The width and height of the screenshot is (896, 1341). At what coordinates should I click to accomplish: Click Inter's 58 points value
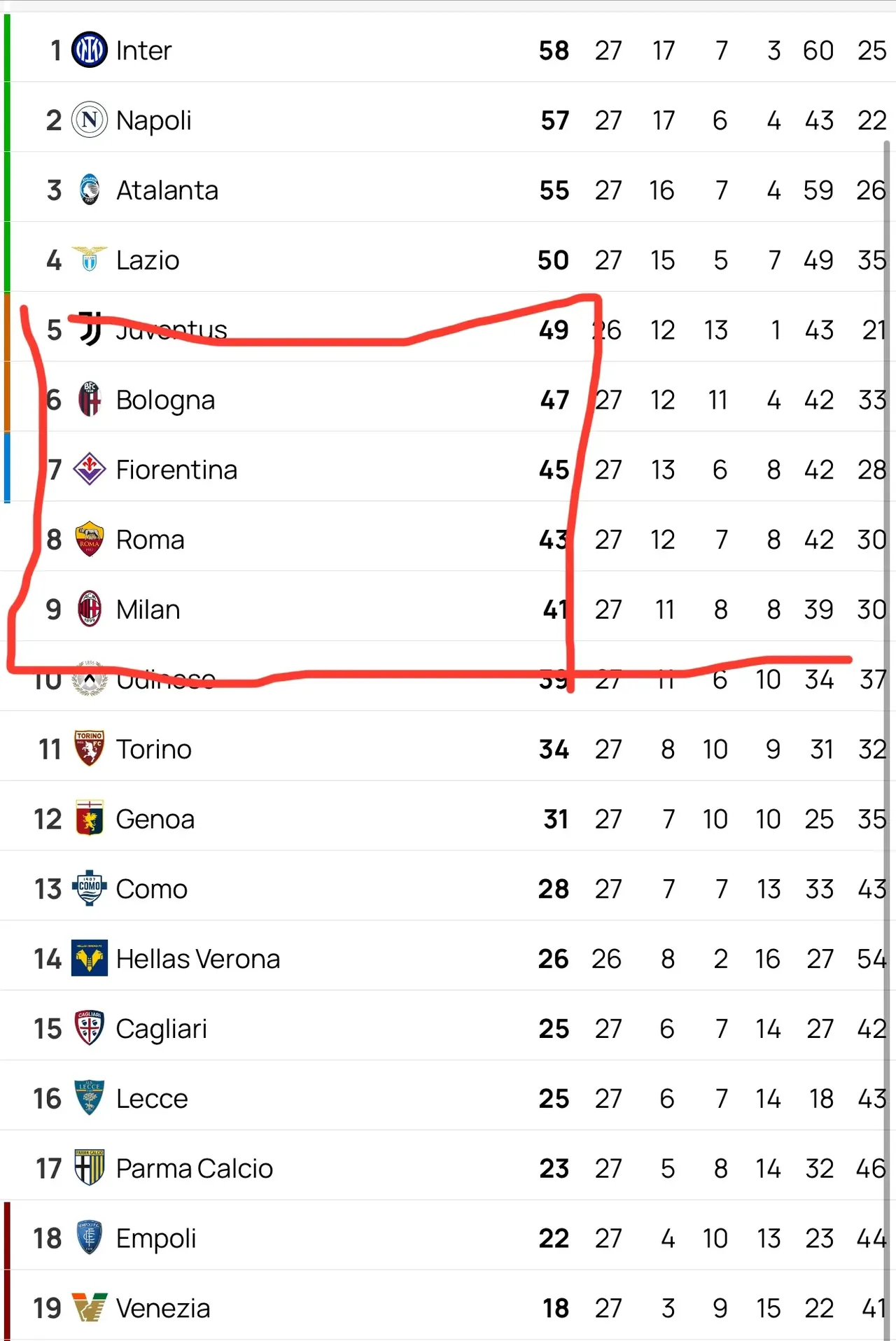click(x=554, y=50)
